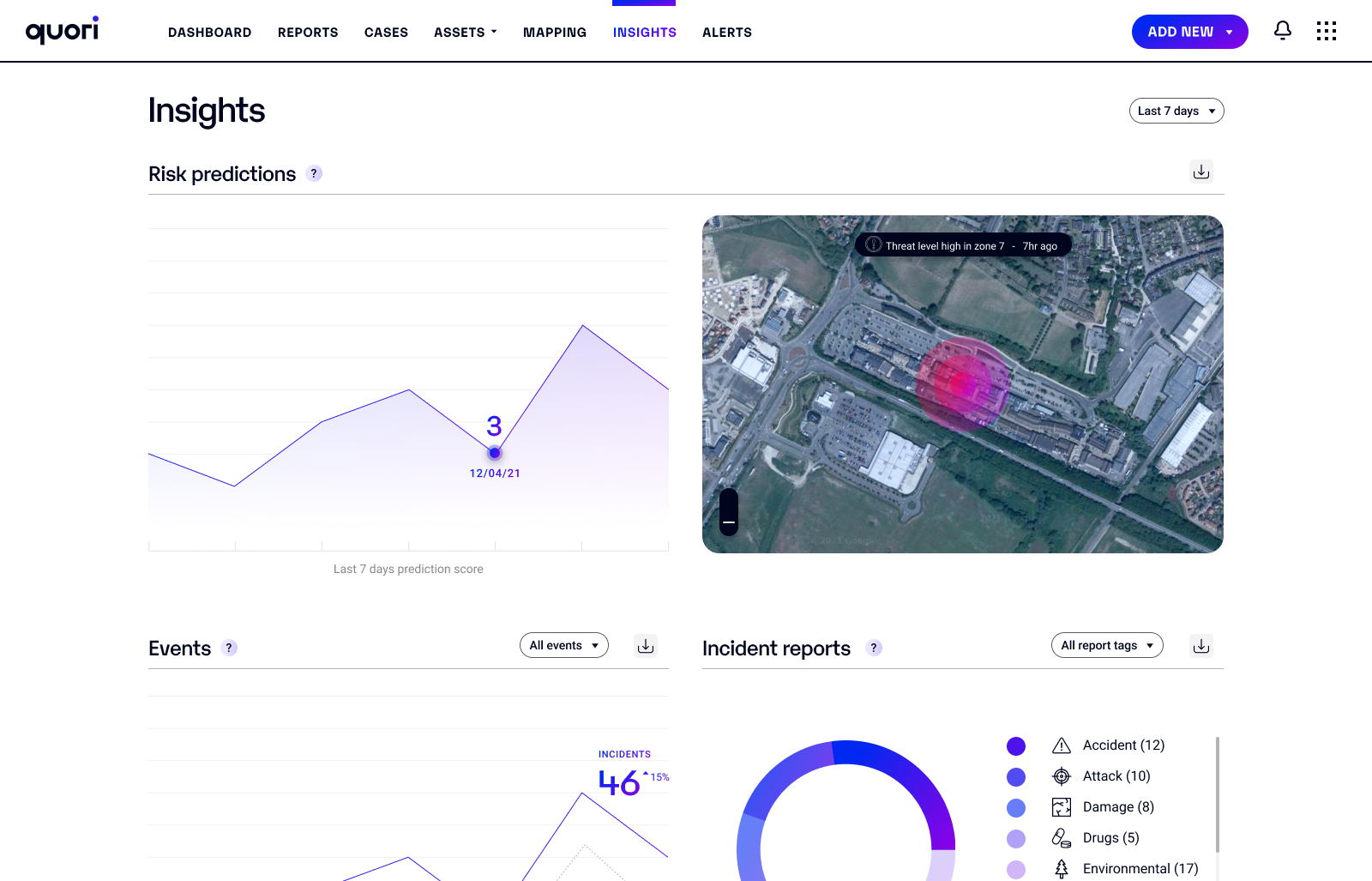The width and height of the screenshot is (1372, 881).
Task: Click the Attack color swatch dot
Action: click(x=1016, y=777)
